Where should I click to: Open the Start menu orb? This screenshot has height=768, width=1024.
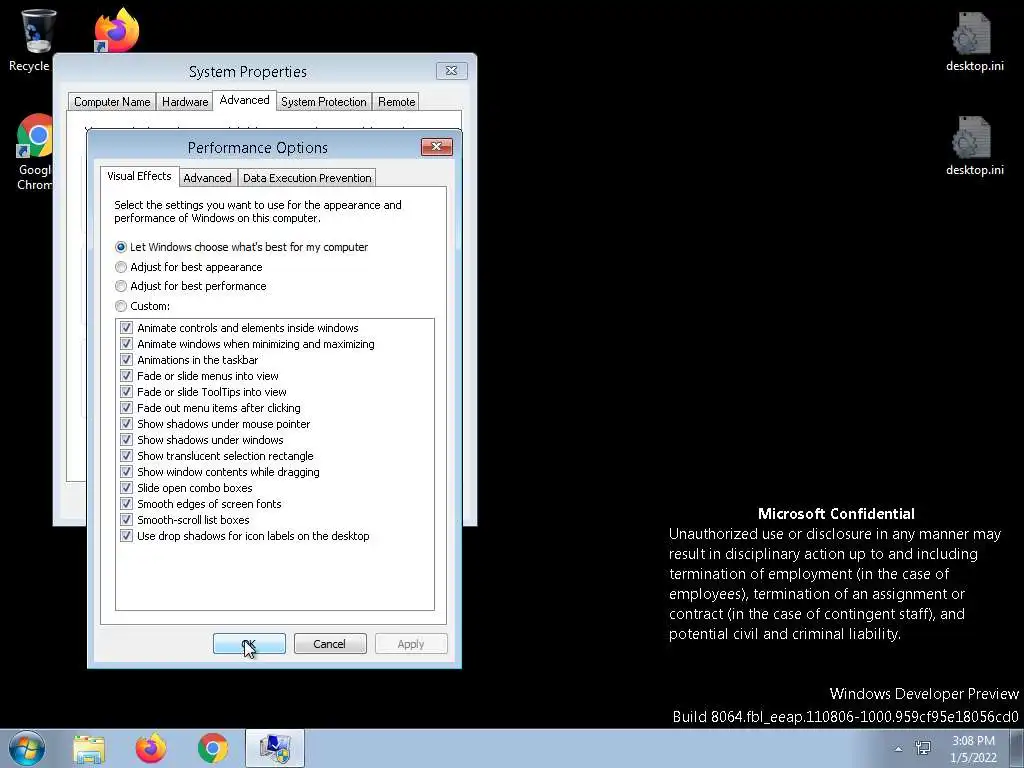coord(27,748)
